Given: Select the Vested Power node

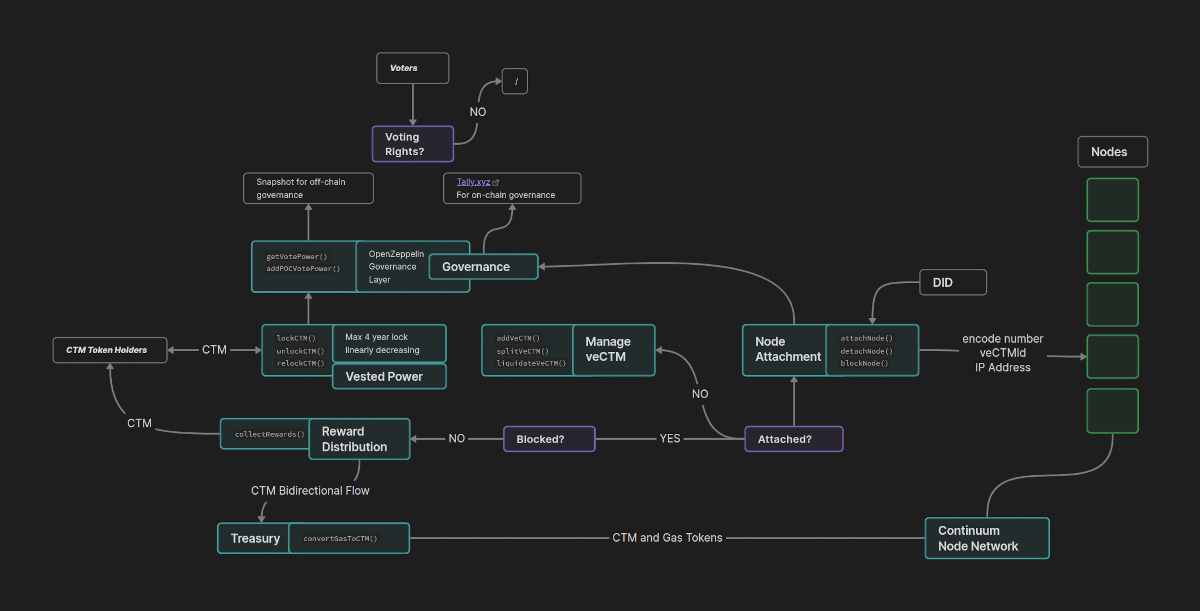Looking at the screenshot, I should pos(389,377).
